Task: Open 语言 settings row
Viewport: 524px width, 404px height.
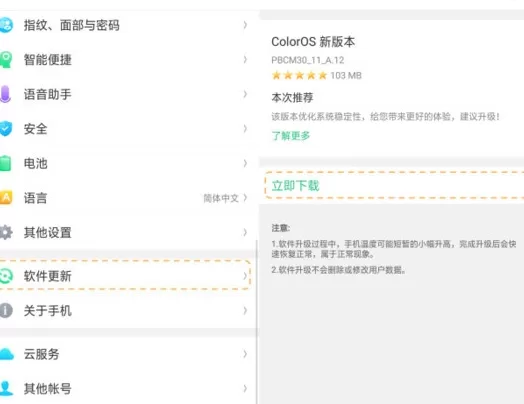Action: pyautogui.click(x=128, y=198)
